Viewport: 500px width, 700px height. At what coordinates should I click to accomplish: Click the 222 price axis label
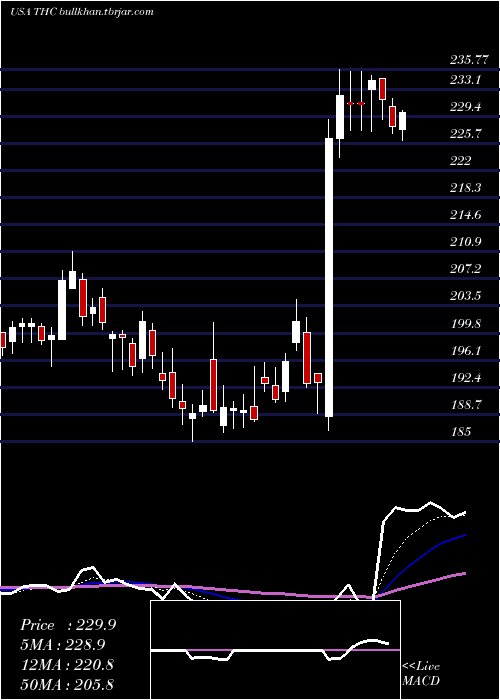click(x=461, y=161)
